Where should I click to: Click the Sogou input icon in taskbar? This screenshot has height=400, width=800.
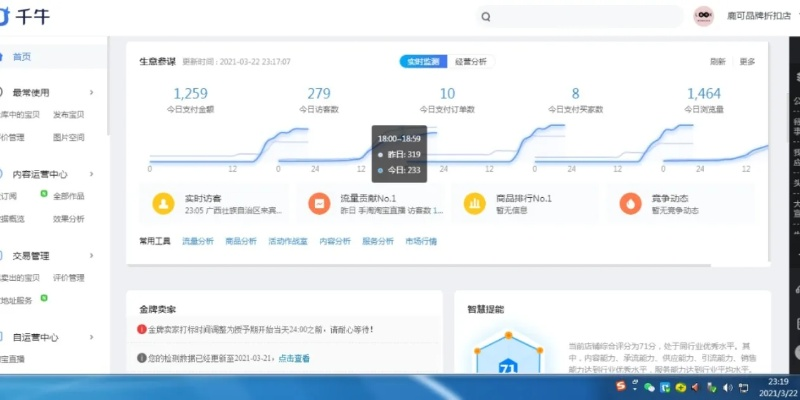click(x=620, y=387)
